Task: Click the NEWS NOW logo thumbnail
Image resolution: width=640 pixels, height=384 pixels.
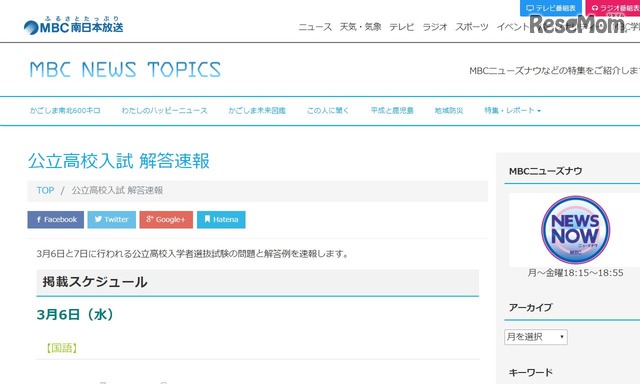Action: [576, 230]
